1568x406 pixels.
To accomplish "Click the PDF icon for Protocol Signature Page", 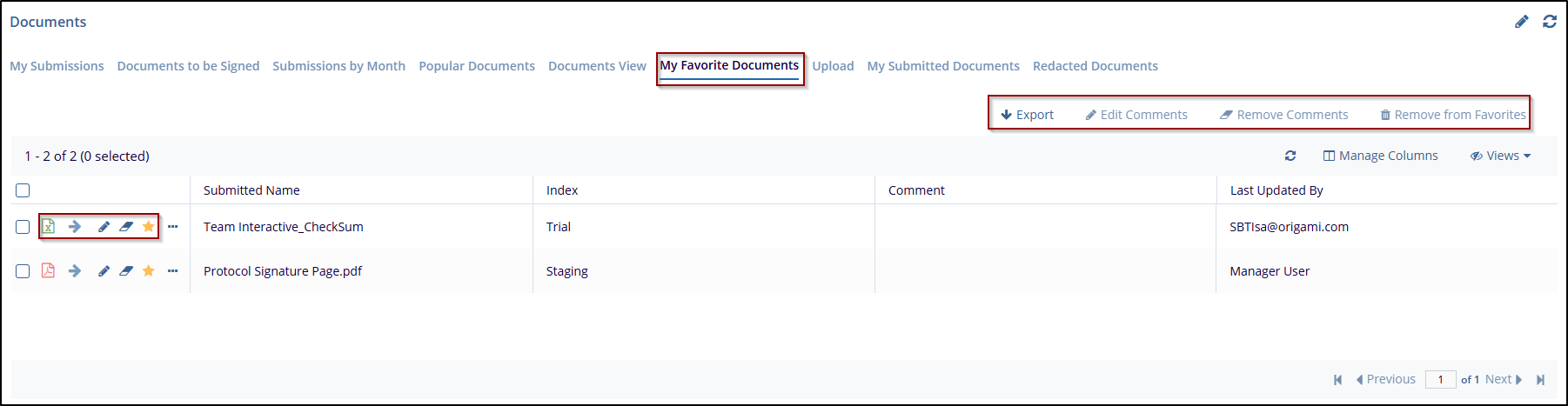I will (x=49, y=270).
